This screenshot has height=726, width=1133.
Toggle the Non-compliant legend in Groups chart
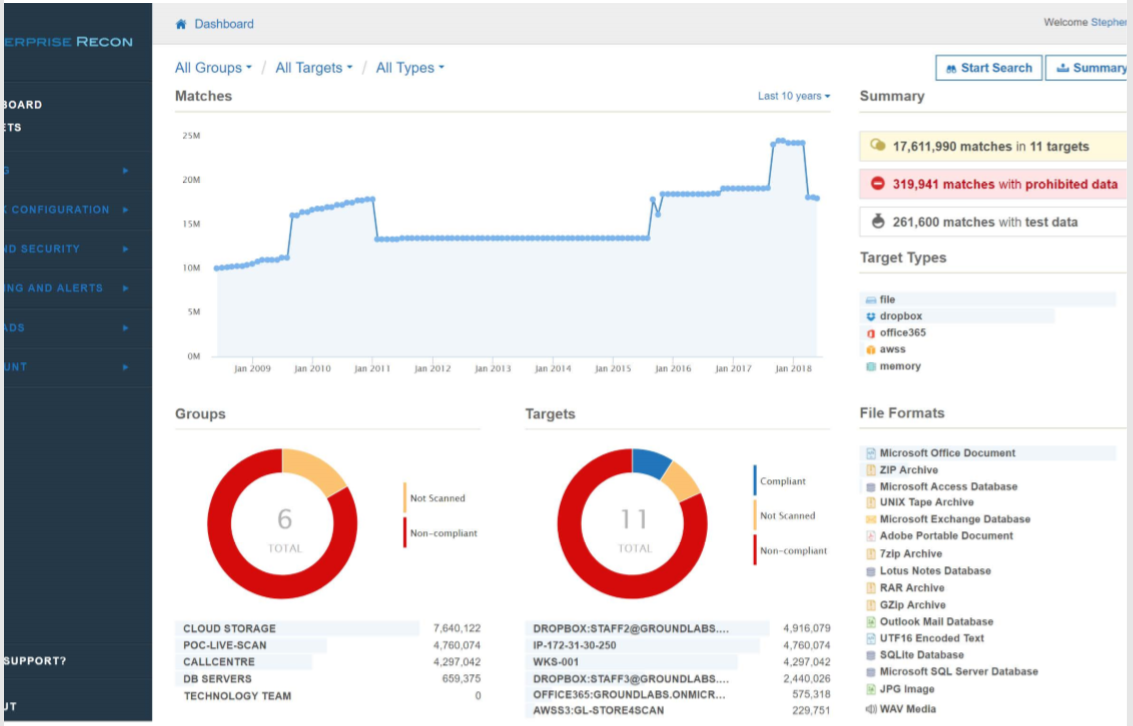coord(443,533)
